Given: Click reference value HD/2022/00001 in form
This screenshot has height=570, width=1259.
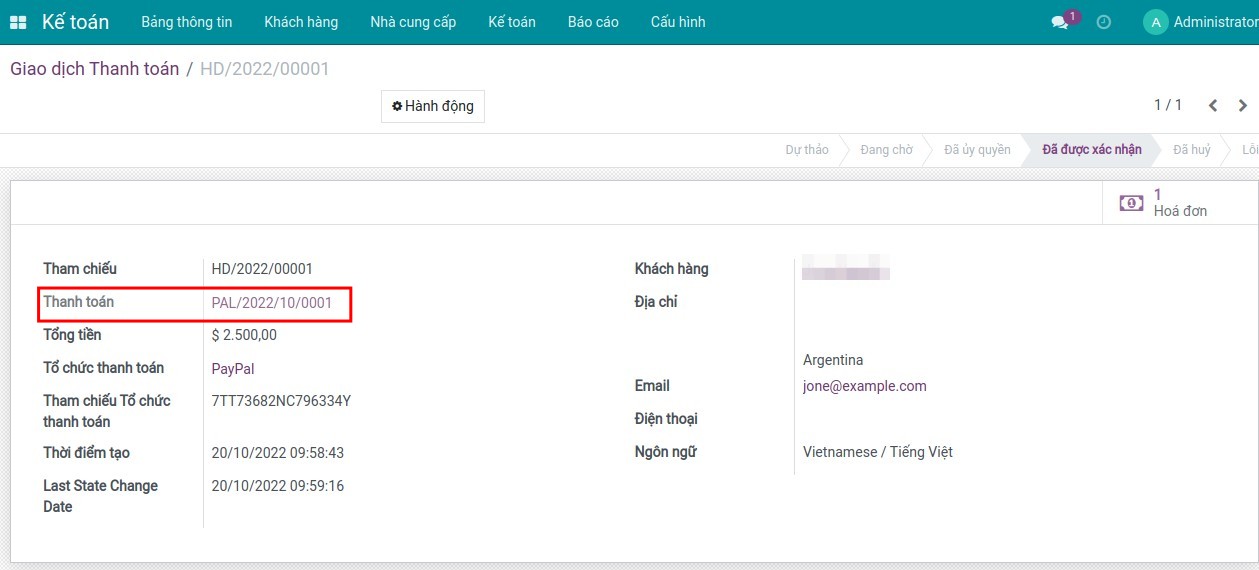Looking at the screenshot, I should (x=262, y=269).
